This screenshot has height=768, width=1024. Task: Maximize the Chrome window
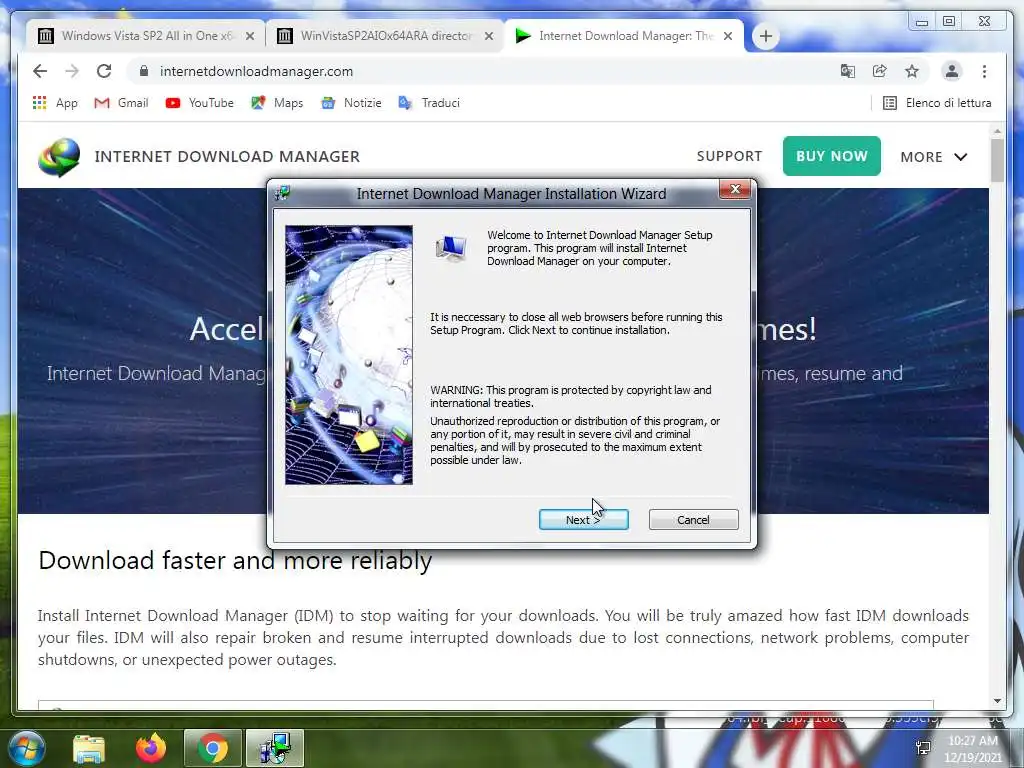(x=949, y=22)
